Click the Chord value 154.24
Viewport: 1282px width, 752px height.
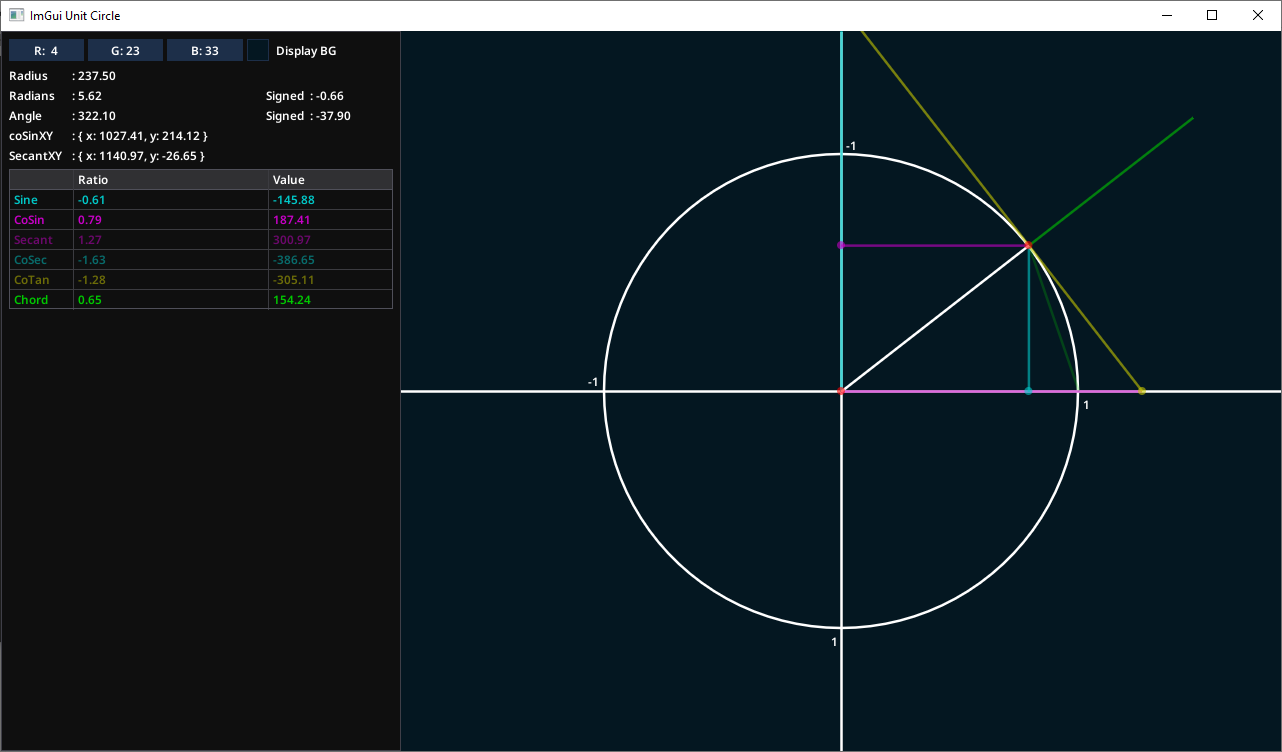(292, 300)
